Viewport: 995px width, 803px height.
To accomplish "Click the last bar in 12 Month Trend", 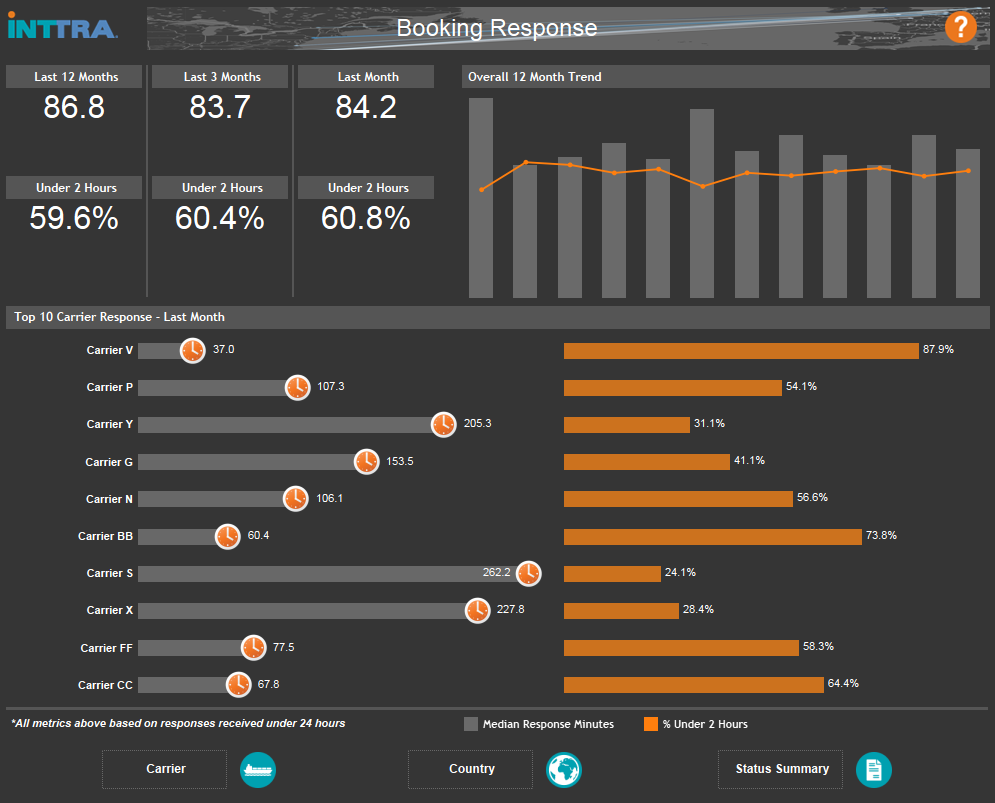I will [x=968, y=223].
